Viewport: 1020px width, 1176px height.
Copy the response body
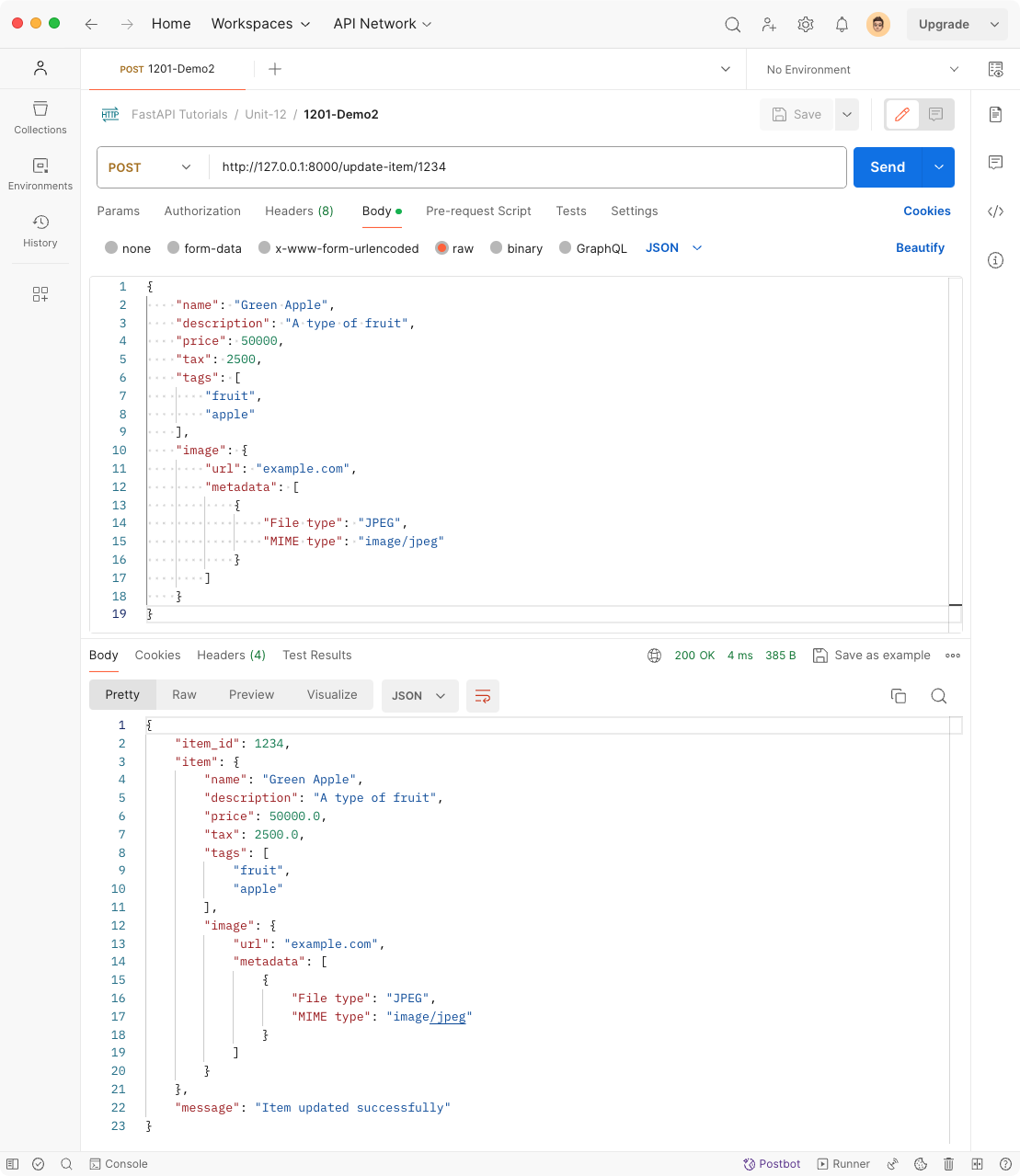899,696
